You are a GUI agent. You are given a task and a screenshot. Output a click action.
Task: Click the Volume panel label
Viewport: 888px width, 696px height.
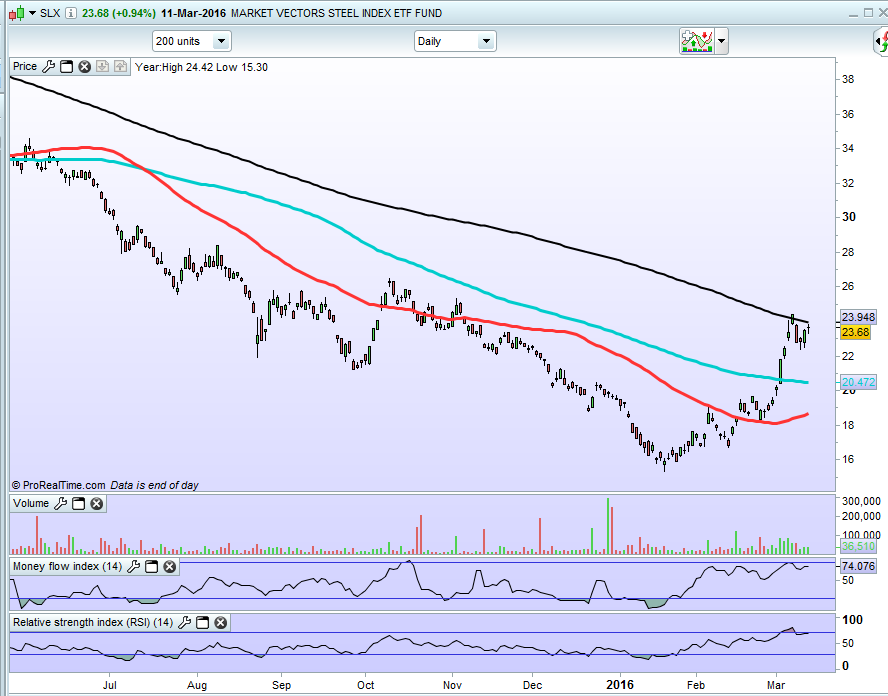coord(31,503)
